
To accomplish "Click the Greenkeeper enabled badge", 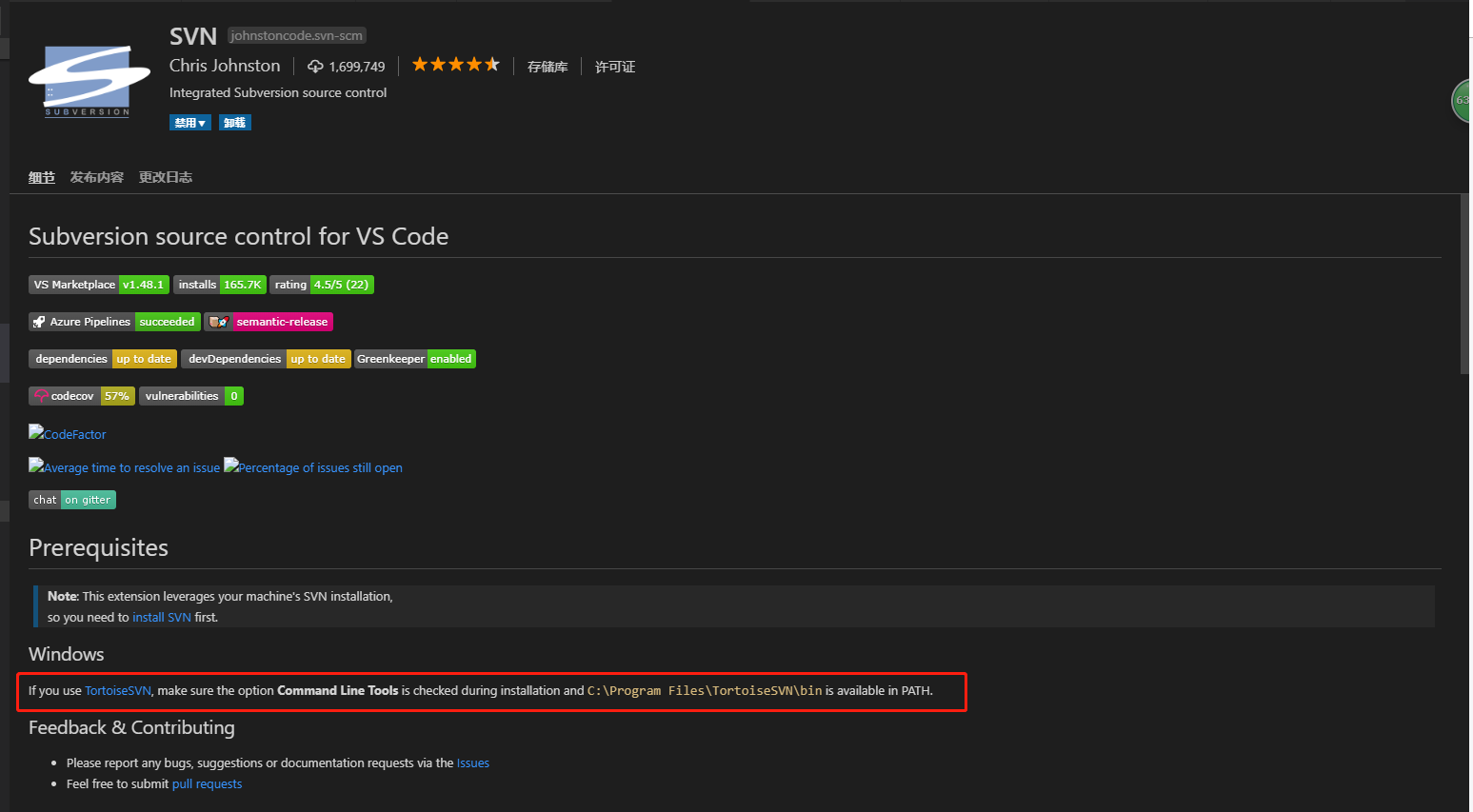I will pyautogui.click(x=415, y=359).
